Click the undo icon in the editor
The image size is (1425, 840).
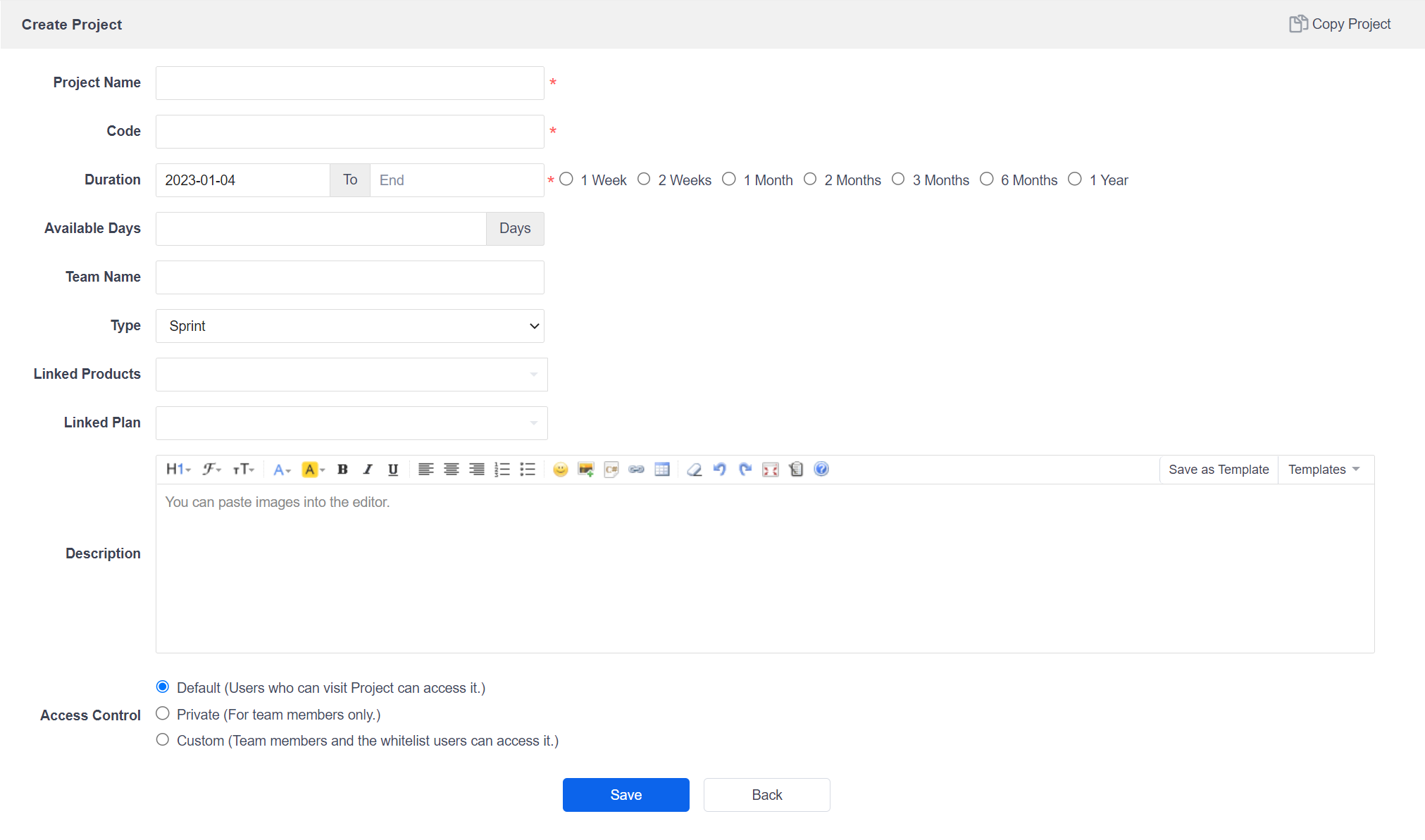coord(719,470)
